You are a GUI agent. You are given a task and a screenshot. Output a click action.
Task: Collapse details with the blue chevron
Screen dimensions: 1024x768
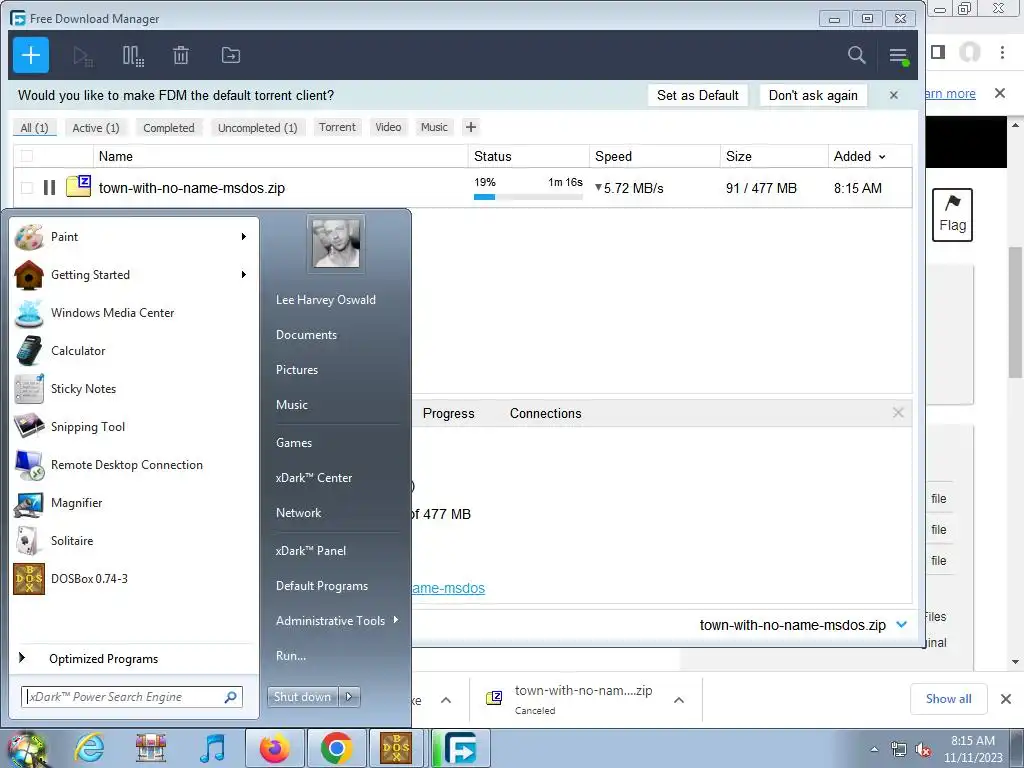pos(902,624)
